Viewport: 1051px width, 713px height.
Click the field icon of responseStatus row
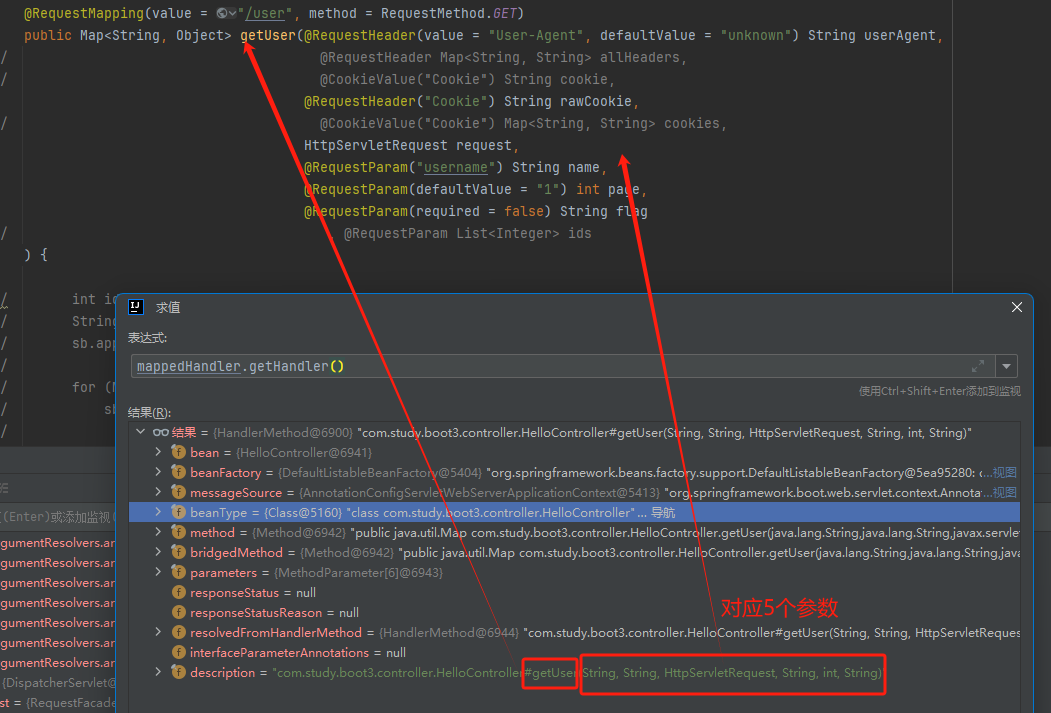click(x=178, y=592)
